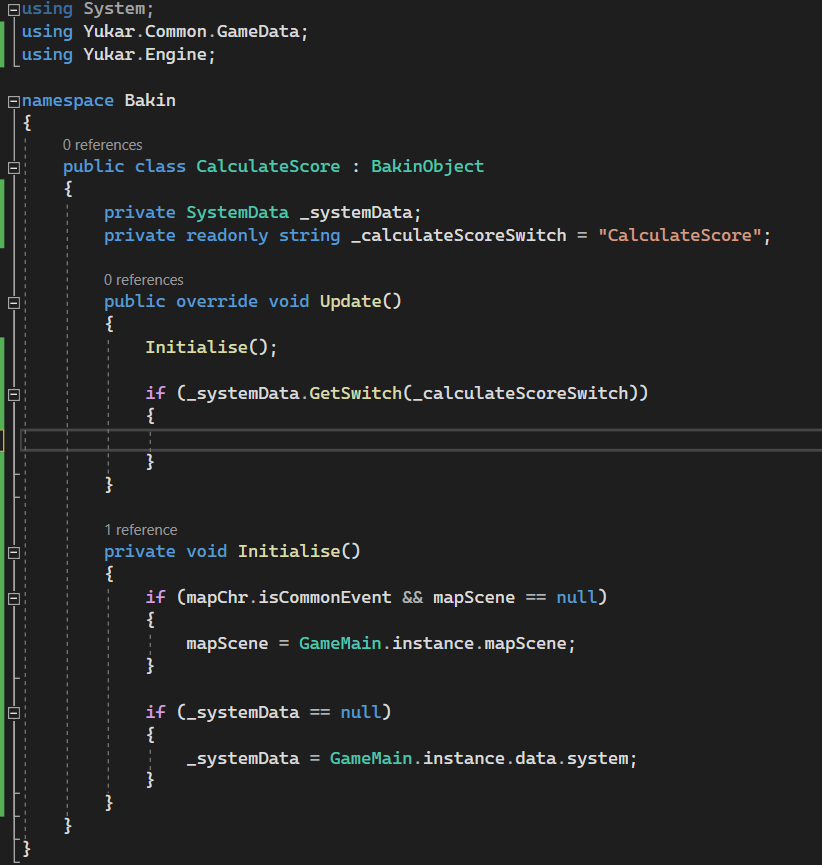
Task: Click the CalculateScore class name
Action: click(268, 166)
